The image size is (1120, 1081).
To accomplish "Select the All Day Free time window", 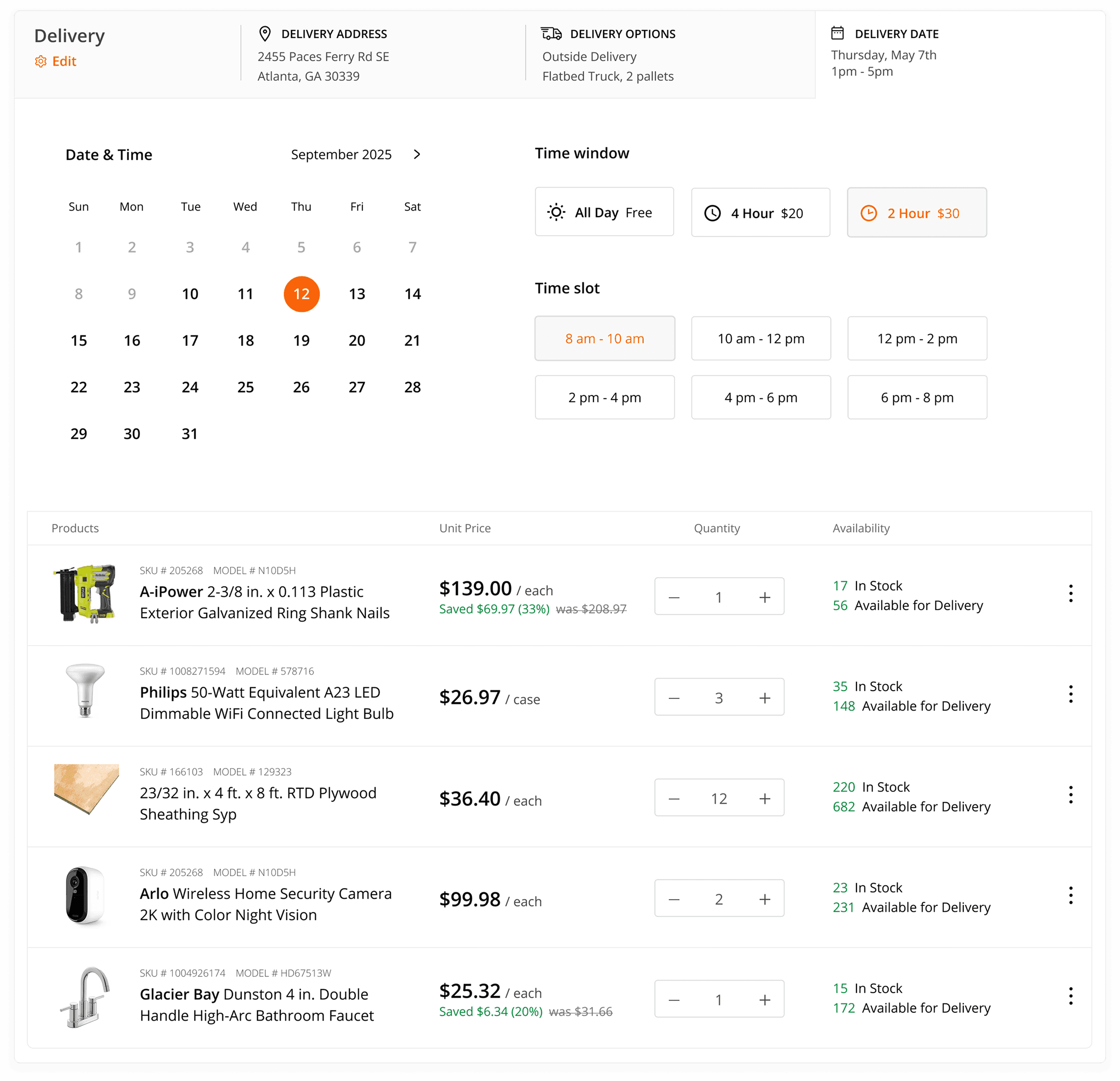I will click(x=604, y=212).
